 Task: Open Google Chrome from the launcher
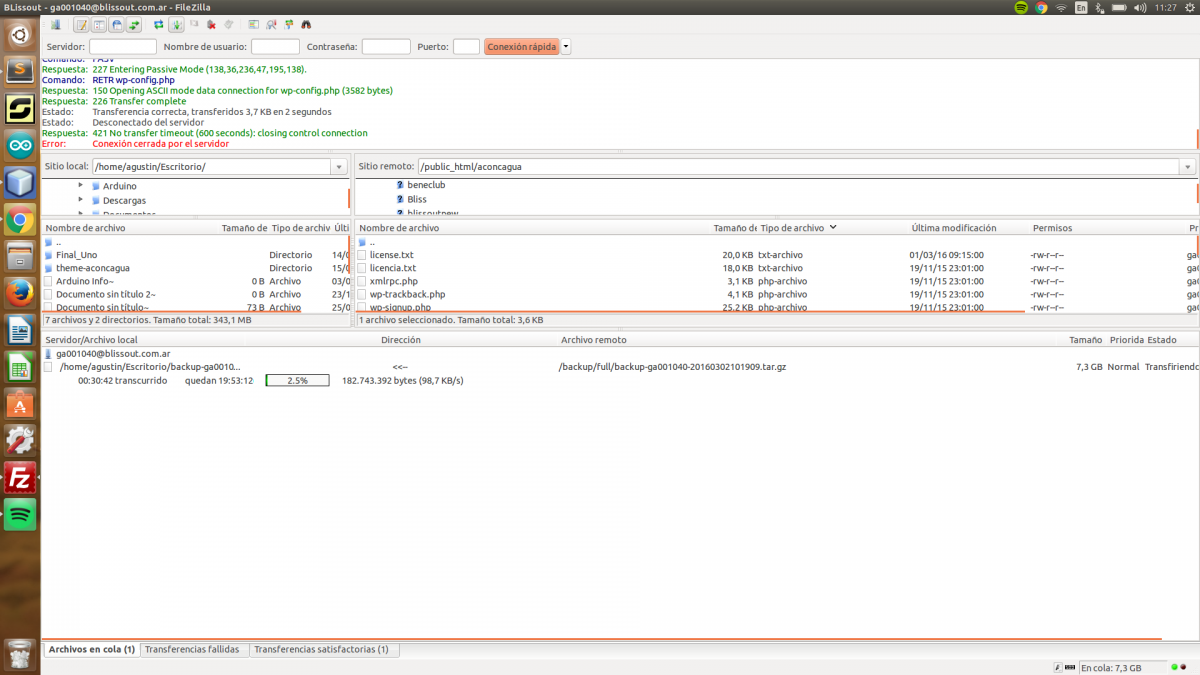[x=21, y=219]
